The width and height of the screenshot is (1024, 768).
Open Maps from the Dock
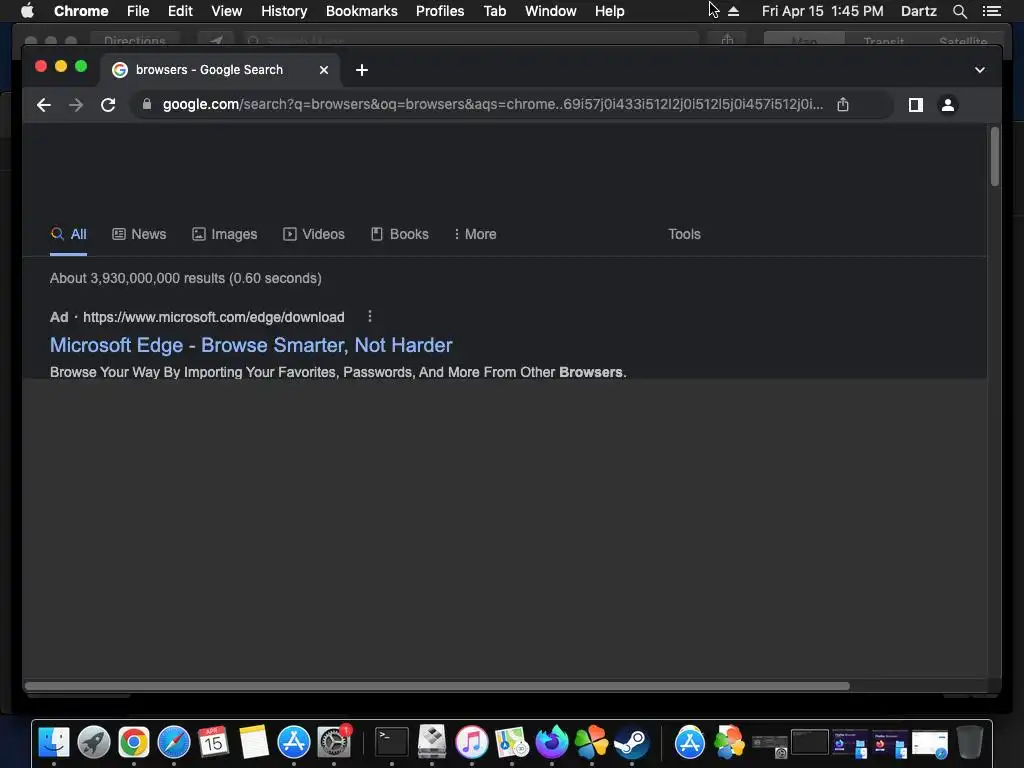point(511,742)
